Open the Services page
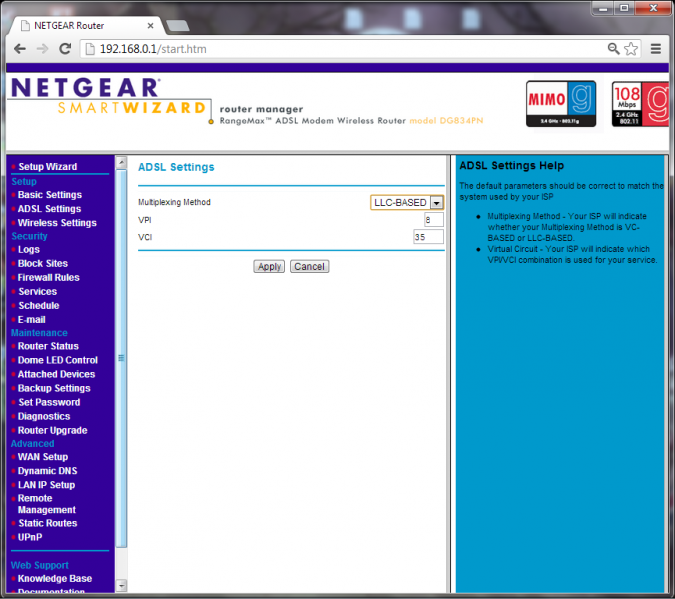 37,292
